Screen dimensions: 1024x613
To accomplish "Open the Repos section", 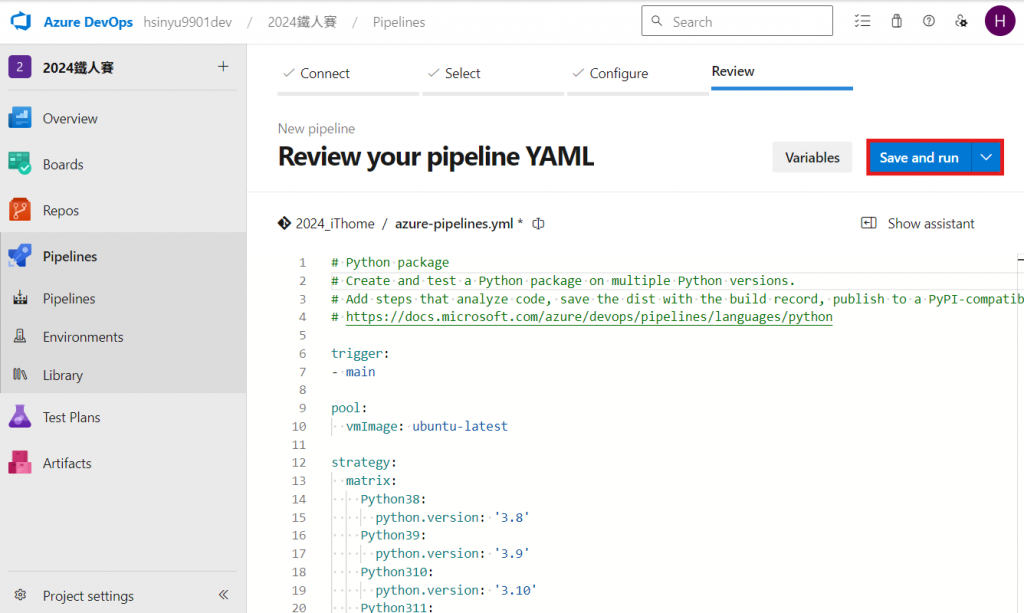I will pos(60,210).
